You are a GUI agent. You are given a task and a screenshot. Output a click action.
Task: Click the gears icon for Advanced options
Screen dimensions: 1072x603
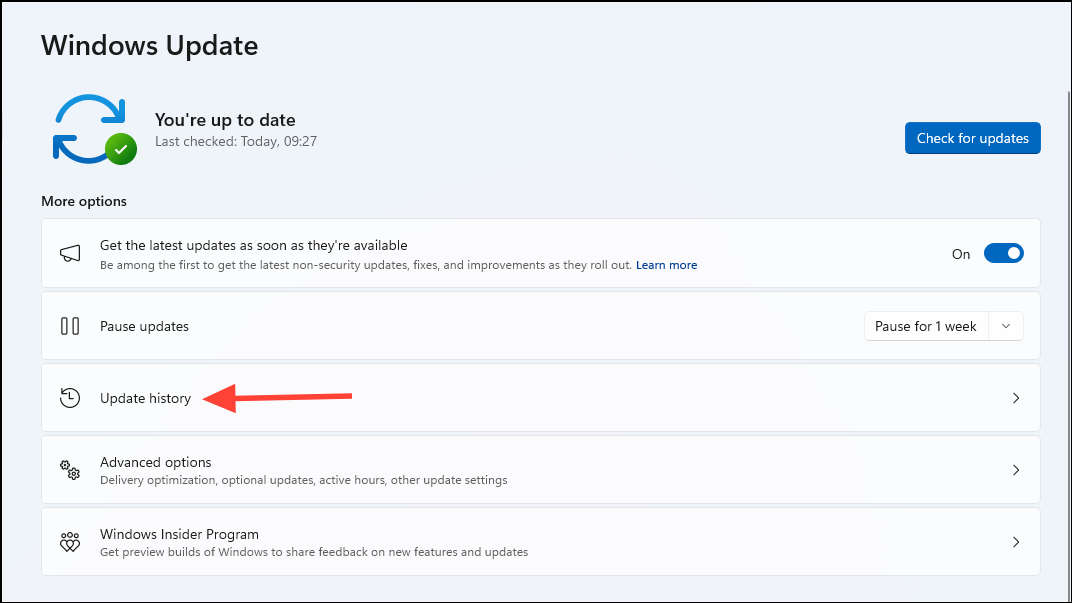pos(70,470)
